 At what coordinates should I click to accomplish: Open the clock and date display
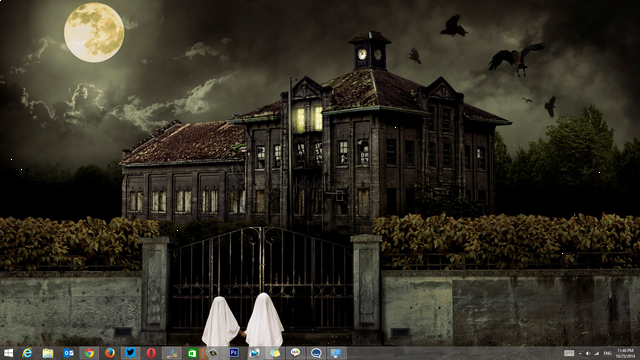click(x=625, y=353)
